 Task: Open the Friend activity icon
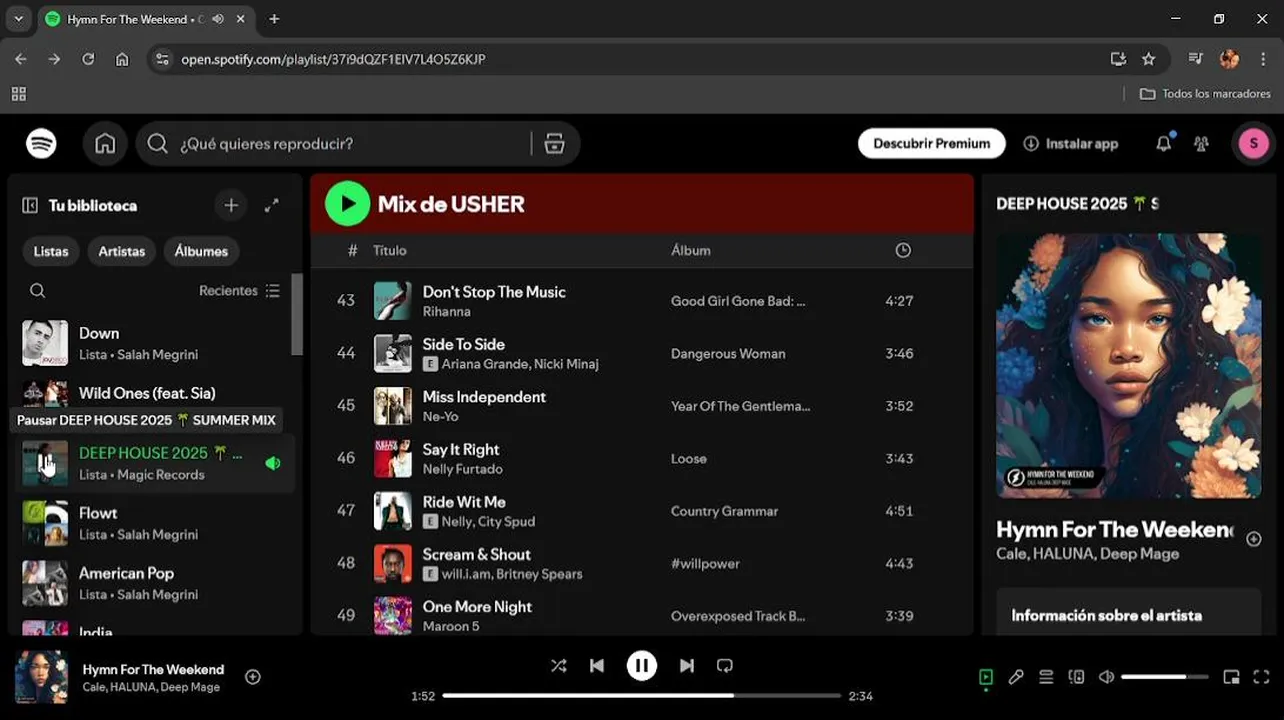pyautogui.click(x=1201, y=144)
